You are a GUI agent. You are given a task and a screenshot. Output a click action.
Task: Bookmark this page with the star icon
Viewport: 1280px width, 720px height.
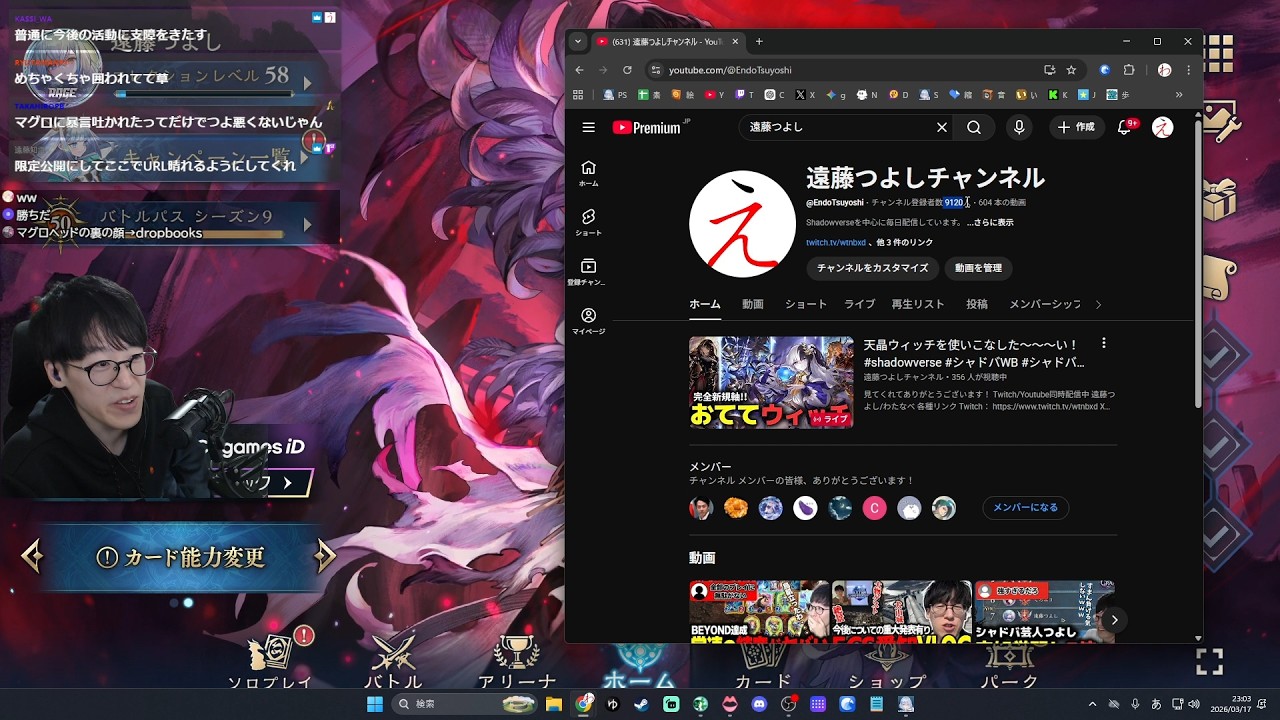pyautogui.click(x=1071, y=70)
